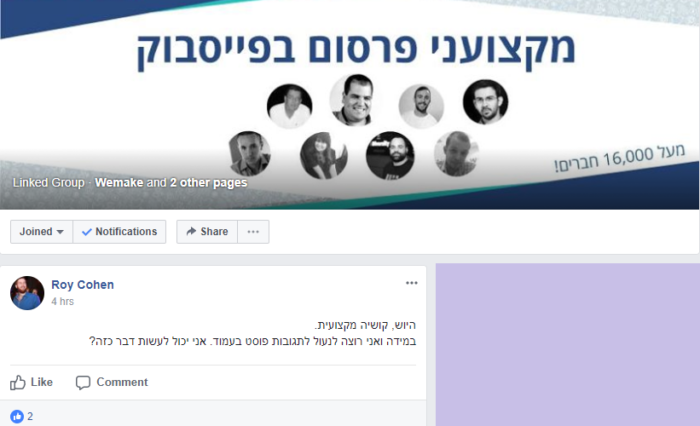Open the Wemake linked page

pyautogui.click(x=119, y=183)
